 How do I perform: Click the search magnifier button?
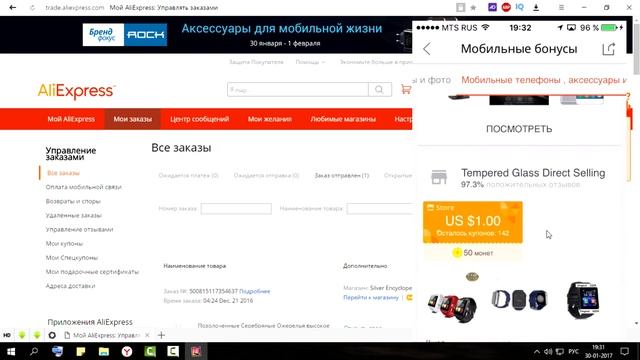tap(379, 89)
